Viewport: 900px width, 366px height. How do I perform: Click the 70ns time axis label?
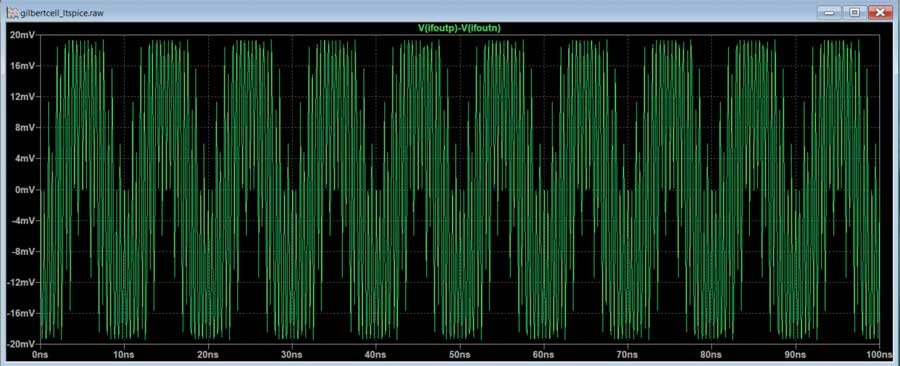tap(627, 355)
